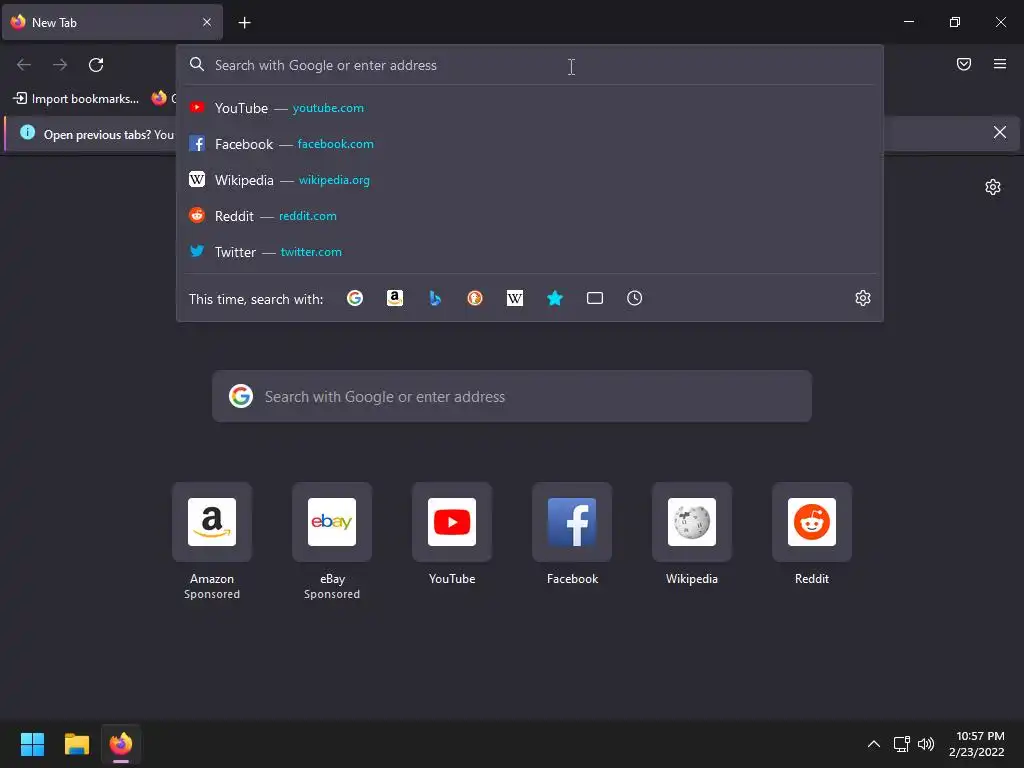Screen dimensions: 1024x768
Task: Open File Explorer from the taskbar
Action: (x=76, y=744)
